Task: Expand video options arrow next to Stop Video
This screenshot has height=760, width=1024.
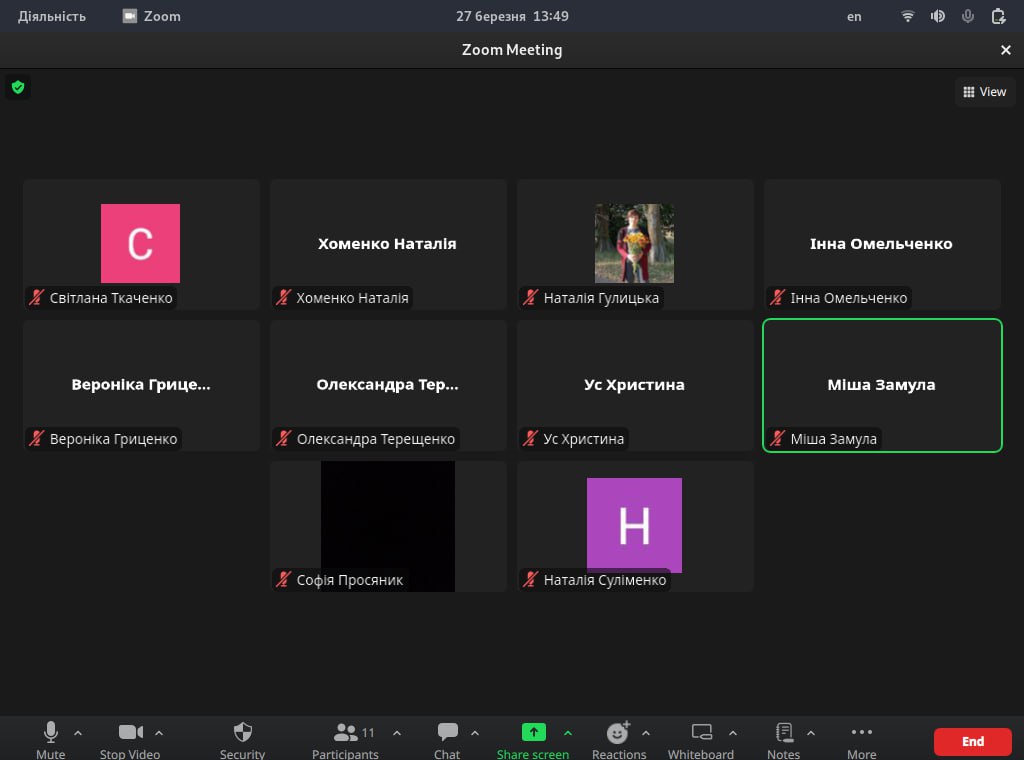Action: (x=159, y=733)
